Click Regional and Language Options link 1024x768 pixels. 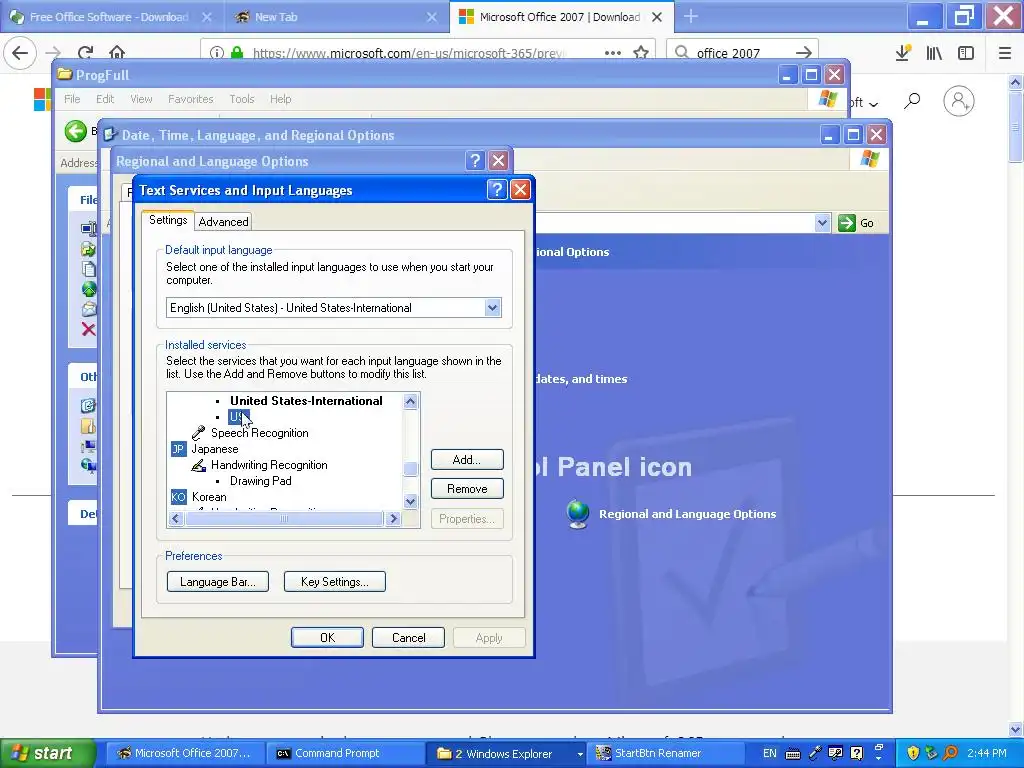pos(688,514)
